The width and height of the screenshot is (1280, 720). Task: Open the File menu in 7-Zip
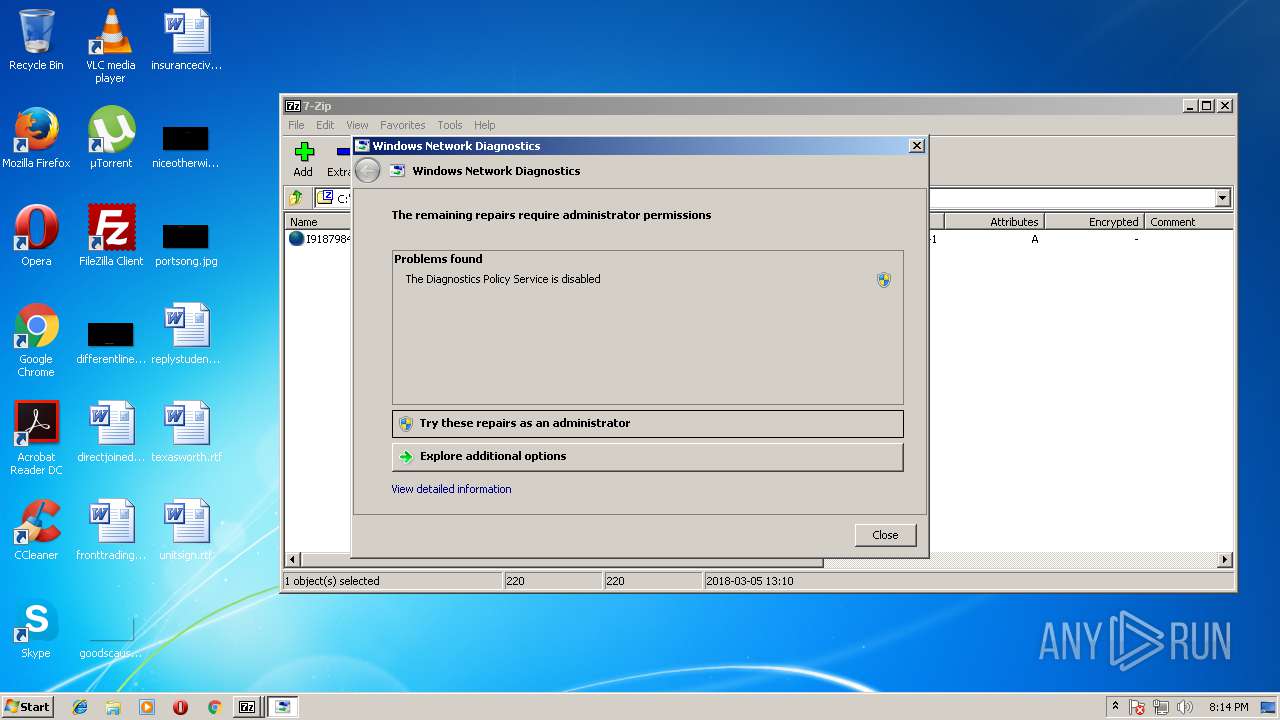coord(296,125)
